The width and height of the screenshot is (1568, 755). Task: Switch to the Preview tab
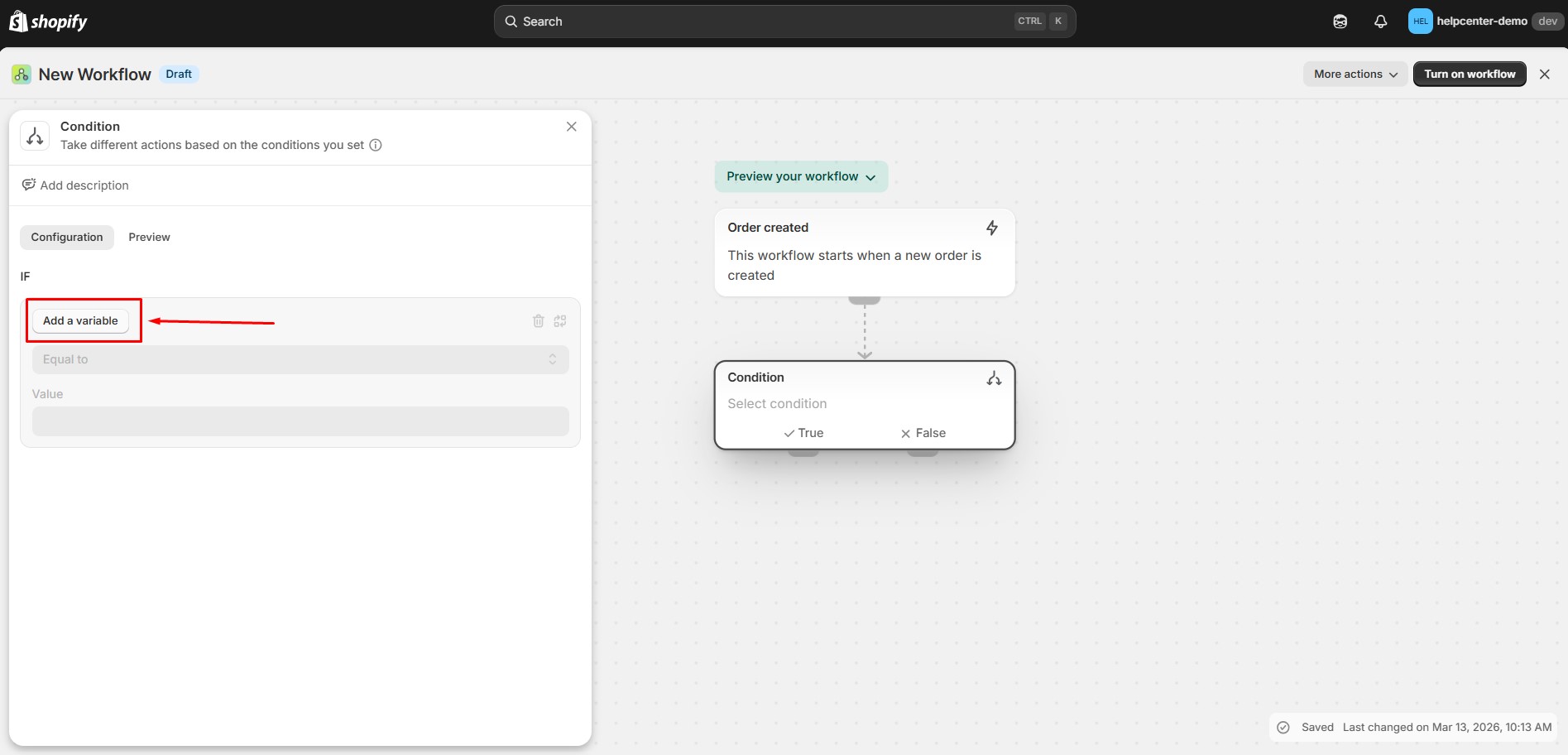[149, 237]
